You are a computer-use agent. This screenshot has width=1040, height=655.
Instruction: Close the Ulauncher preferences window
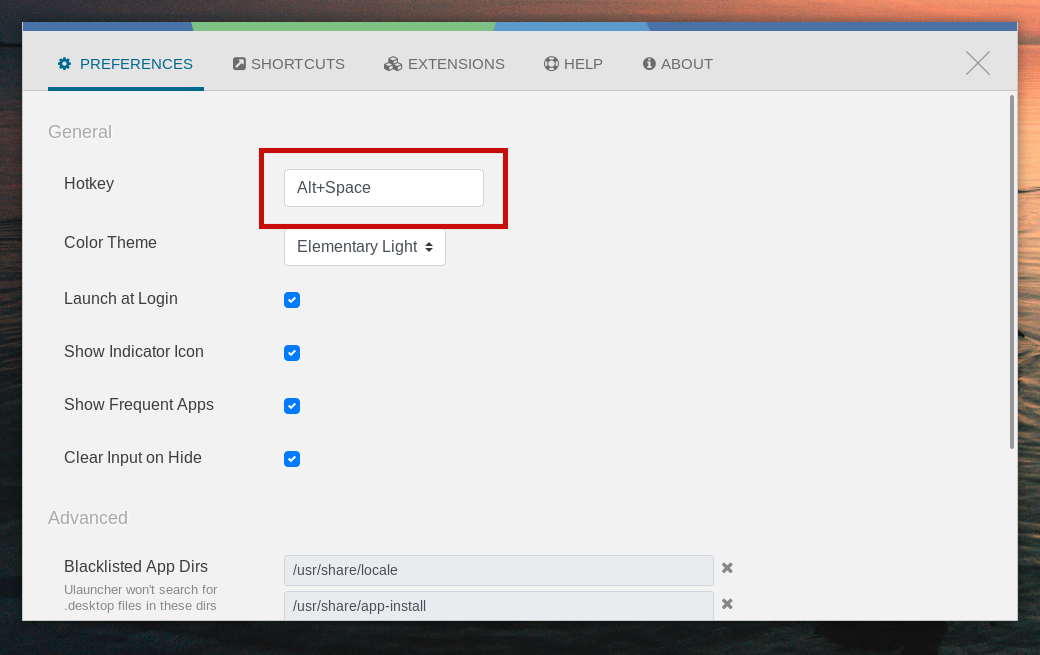(977, 63)
